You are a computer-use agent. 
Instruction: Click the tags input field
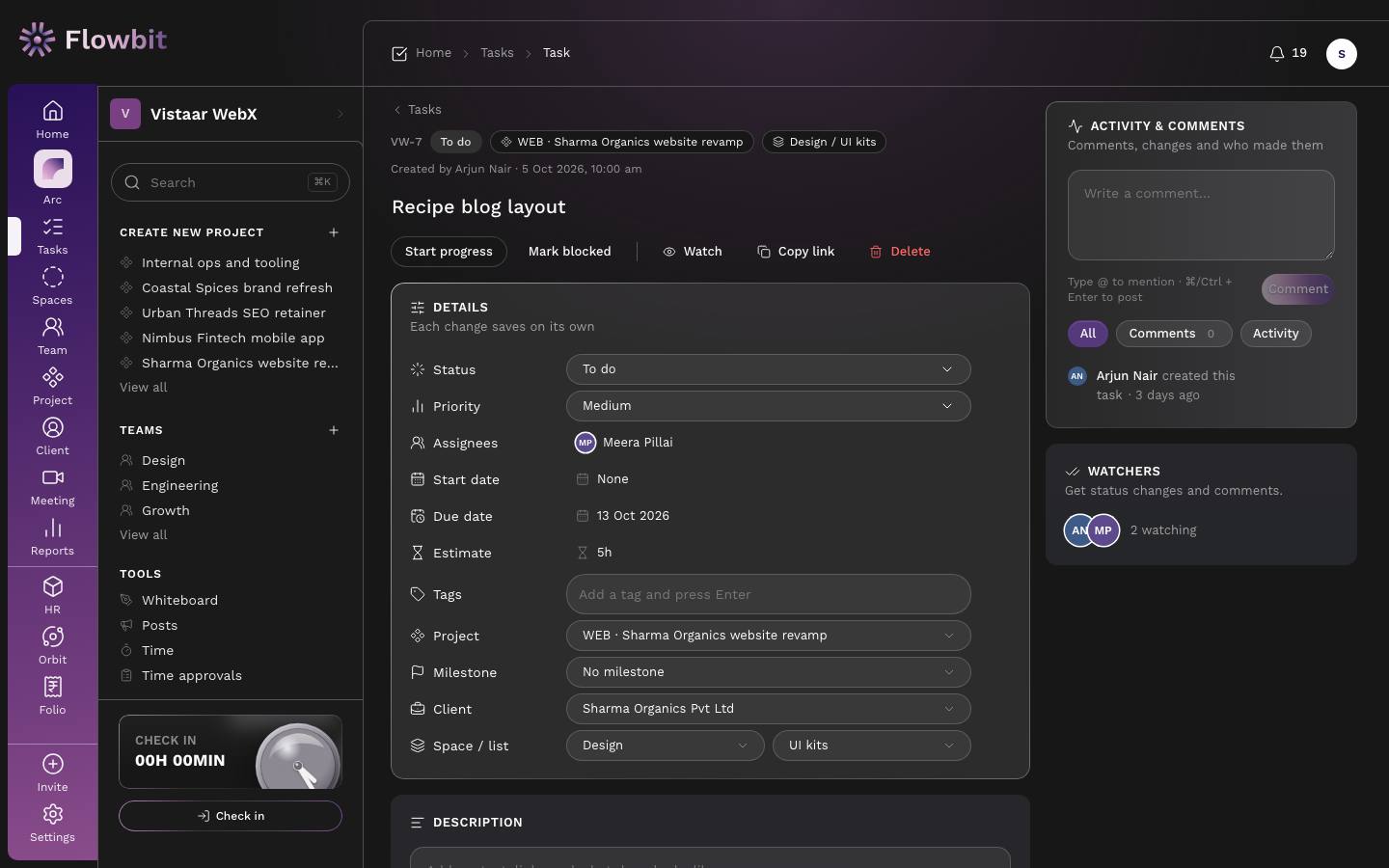[x=768, y=594]
